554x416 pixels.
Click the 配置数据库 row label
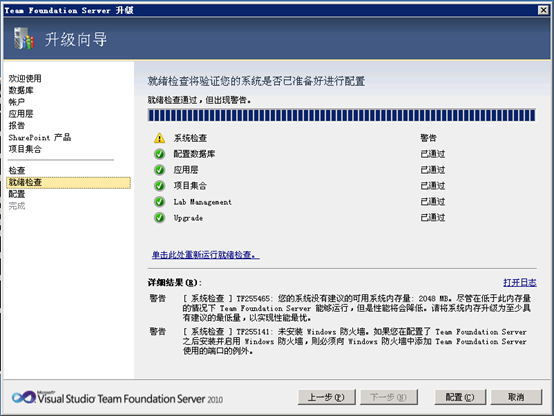(x=194, y=154)
